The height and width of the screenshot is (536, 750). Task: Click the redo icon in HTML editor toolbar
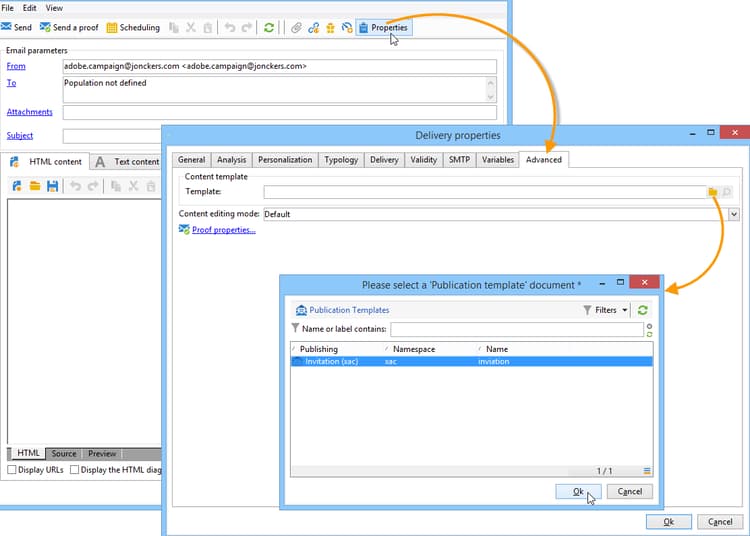coord(93,186)
